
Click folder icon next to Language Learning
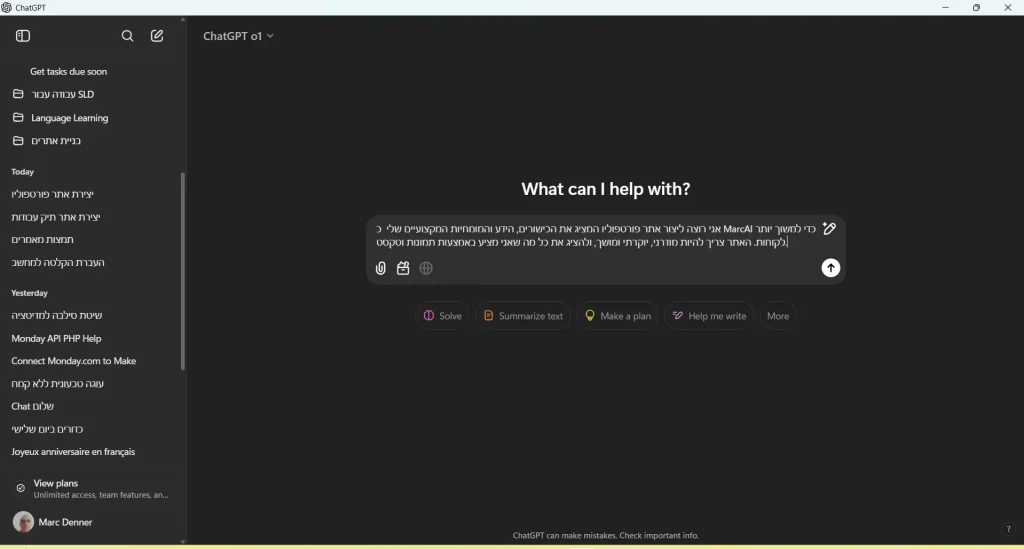coord(18,118)
